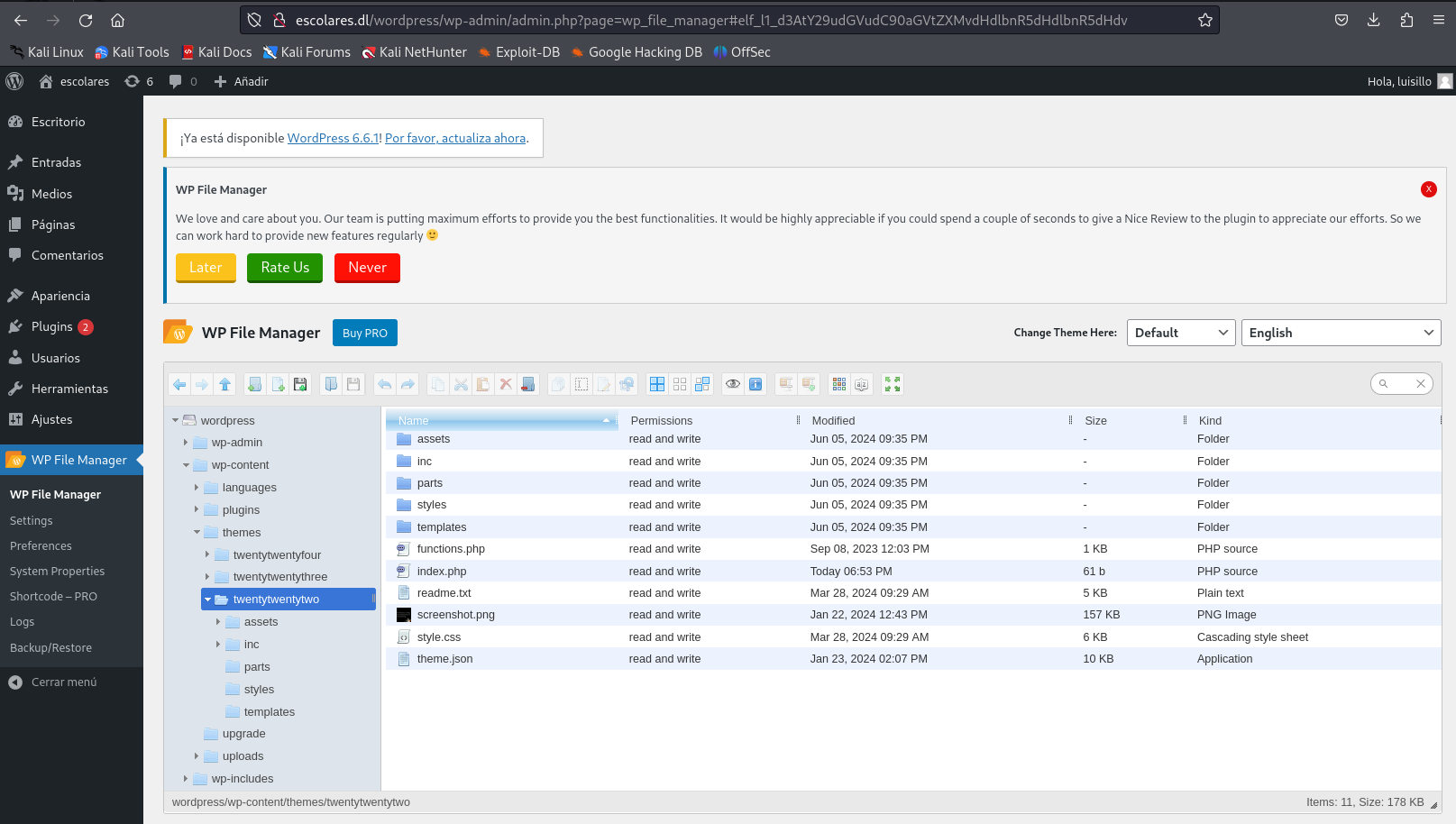Click the green Rate Us button

[285, 268]
